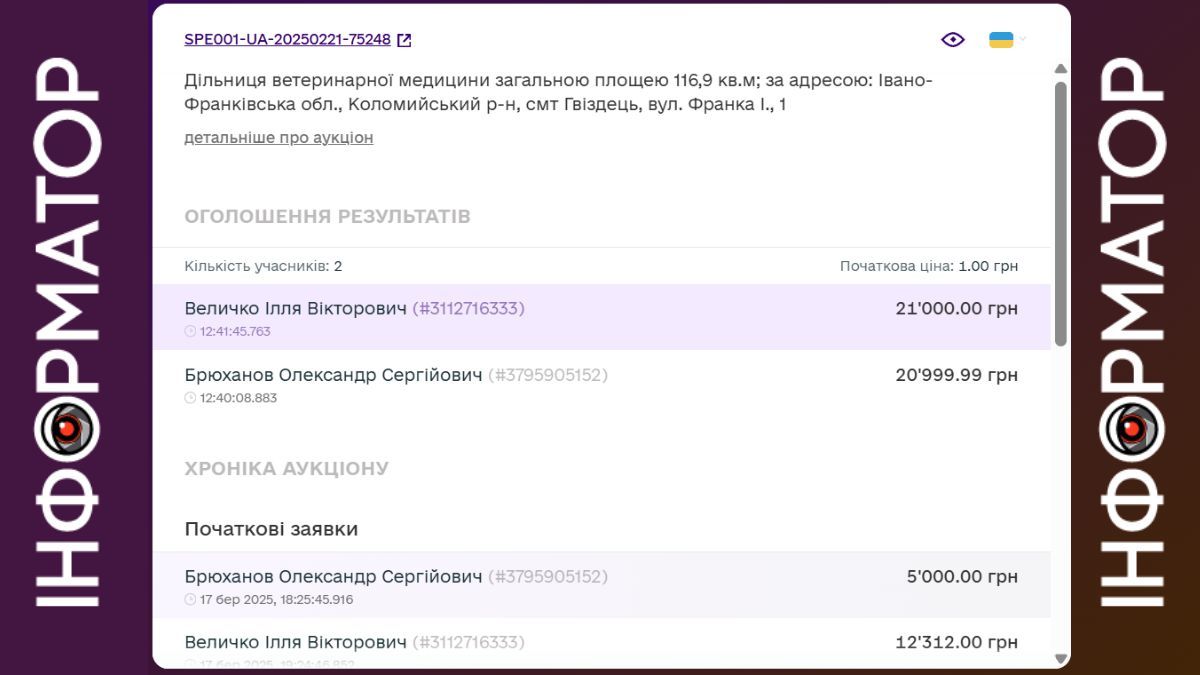The height and width of the screenshot is (675, 1200).
Task: Click the clock icon beside Брюханов's 12:40:08 bid
Action: tap(190, 397)
